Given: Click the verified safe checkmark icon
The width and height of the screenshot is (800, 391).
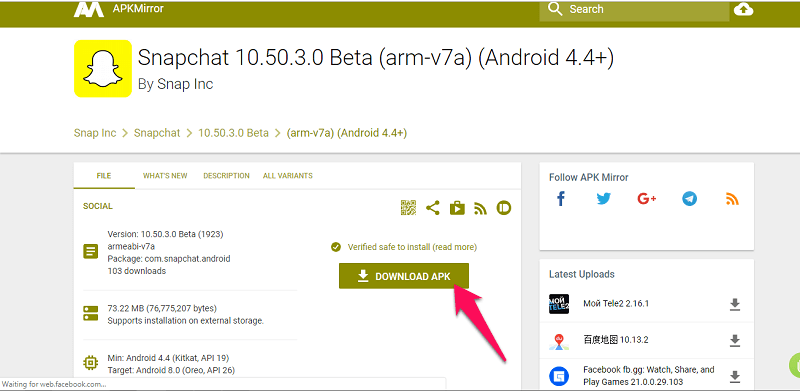Looking at the screenshot, I should [336, 247].
